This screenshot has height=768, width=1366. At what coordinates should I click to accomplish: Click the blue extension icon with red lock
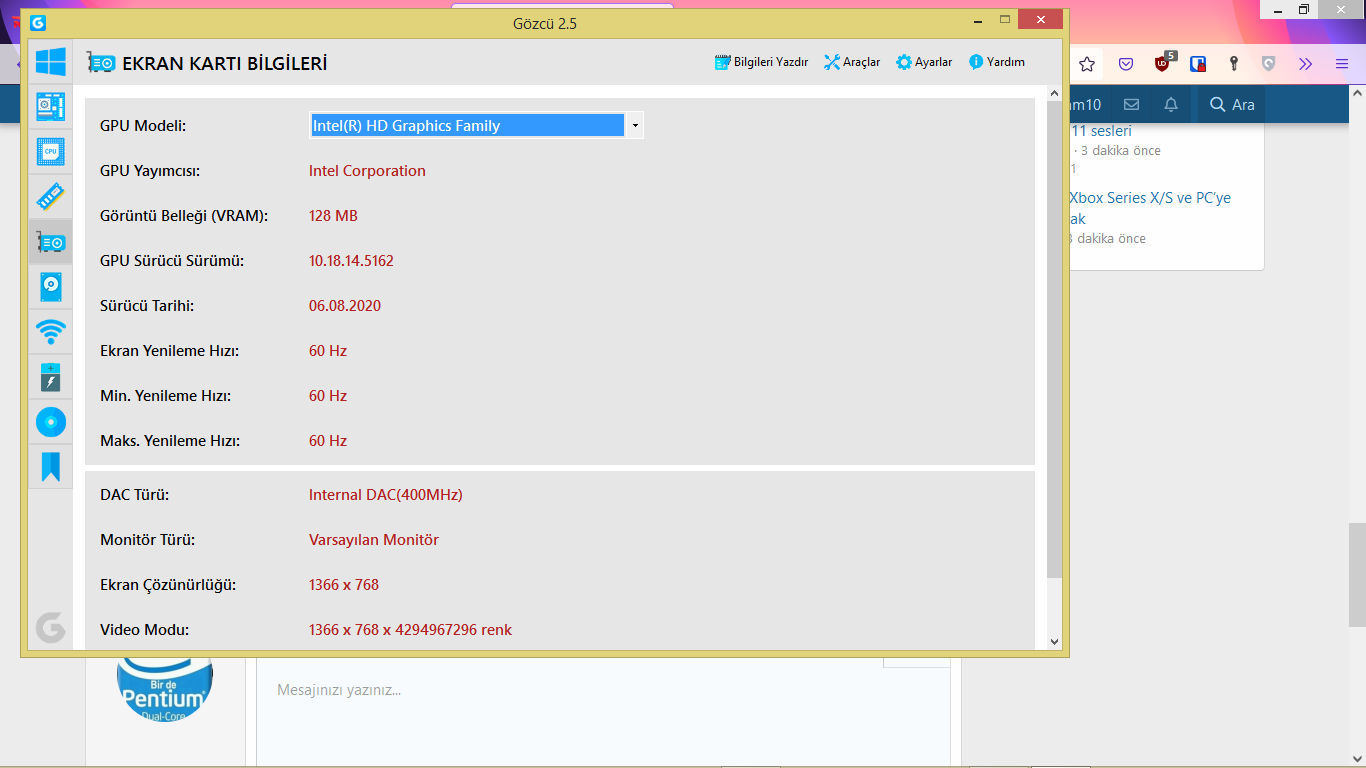click(1197, 64)
